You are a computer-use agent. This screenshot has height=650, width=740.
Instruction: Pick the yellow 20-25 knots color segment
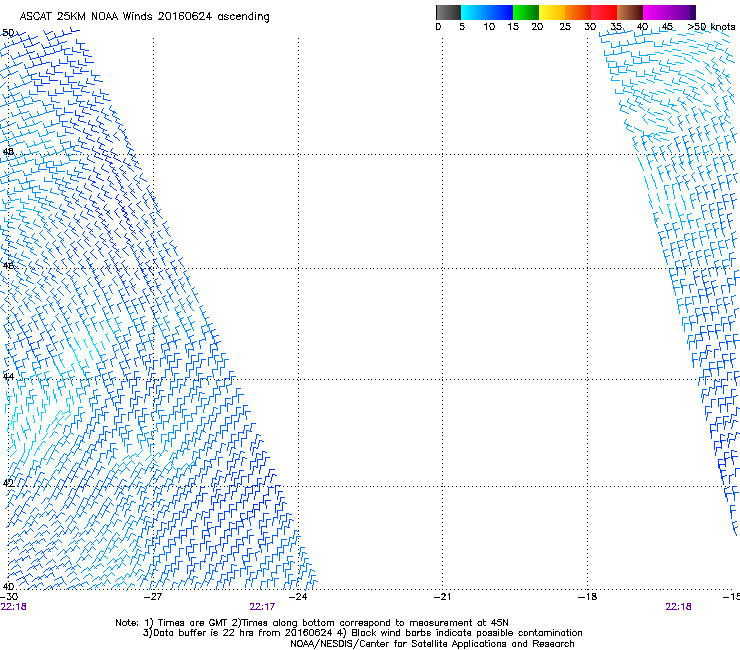click(552, 12)
